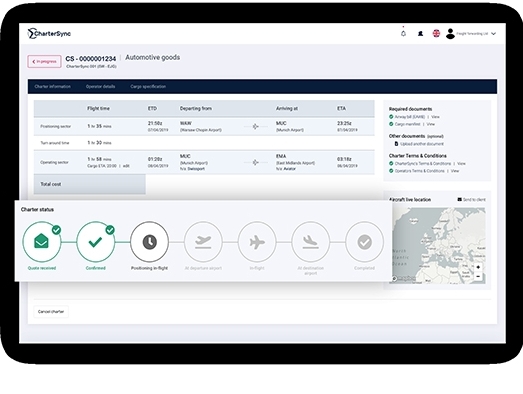
Task: Open the notifications bell
Action: (x=403, y=33)
